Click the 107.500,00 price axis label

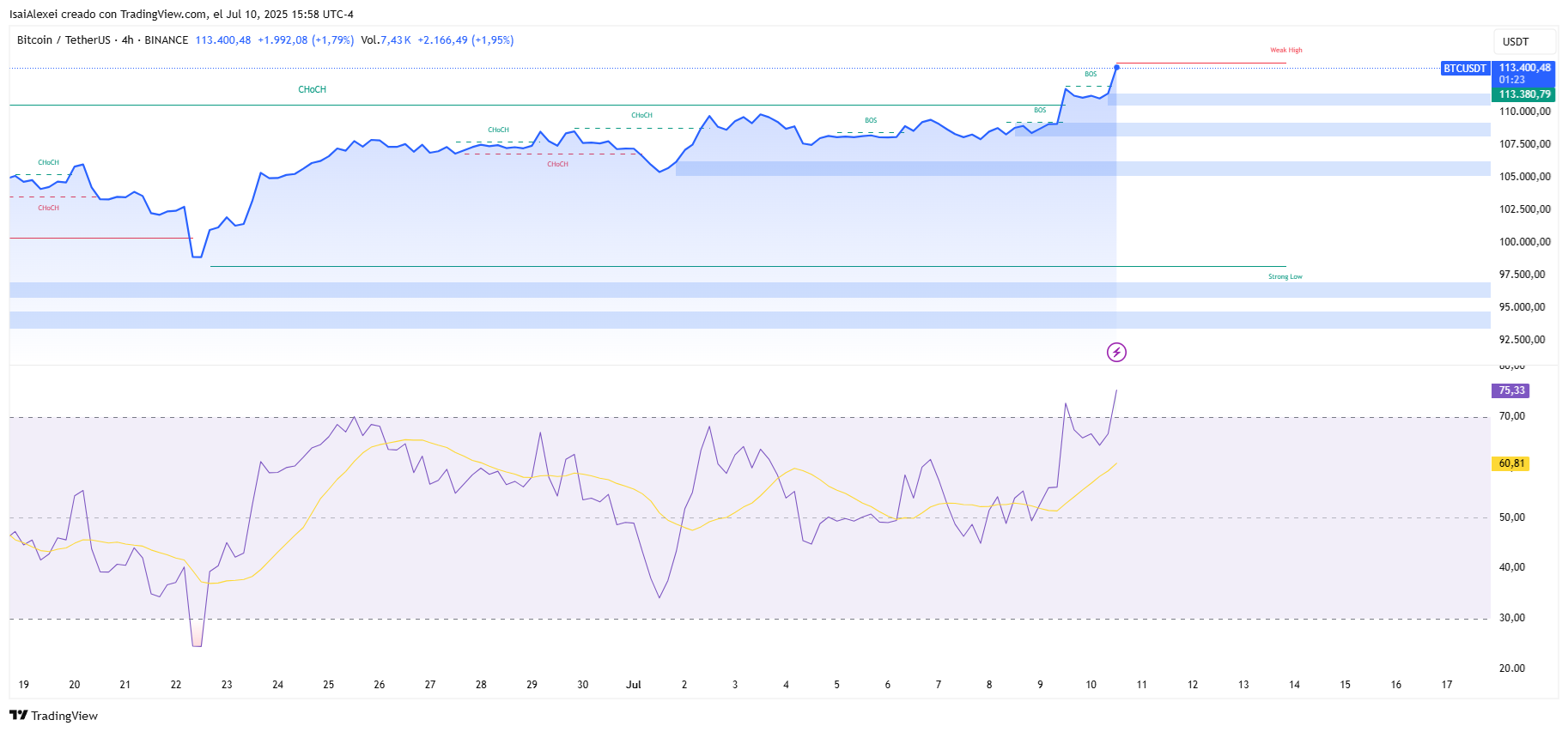point(1525,144)
